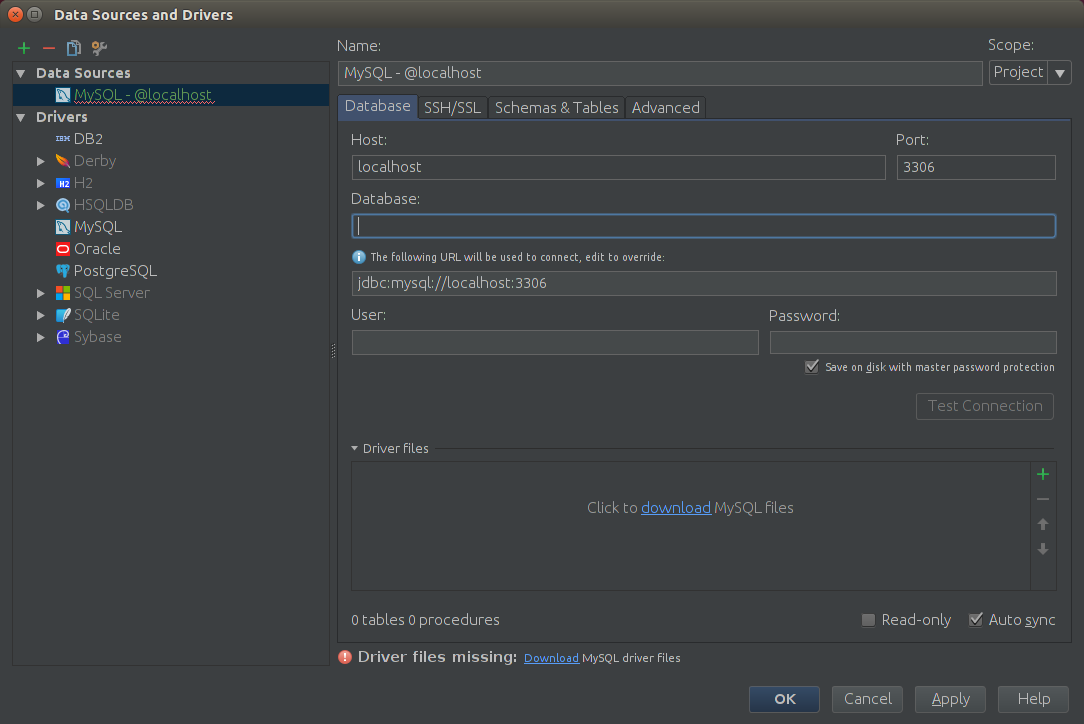
Task: Click the duplicate data source icon
Action: click(x=73, y=48)
